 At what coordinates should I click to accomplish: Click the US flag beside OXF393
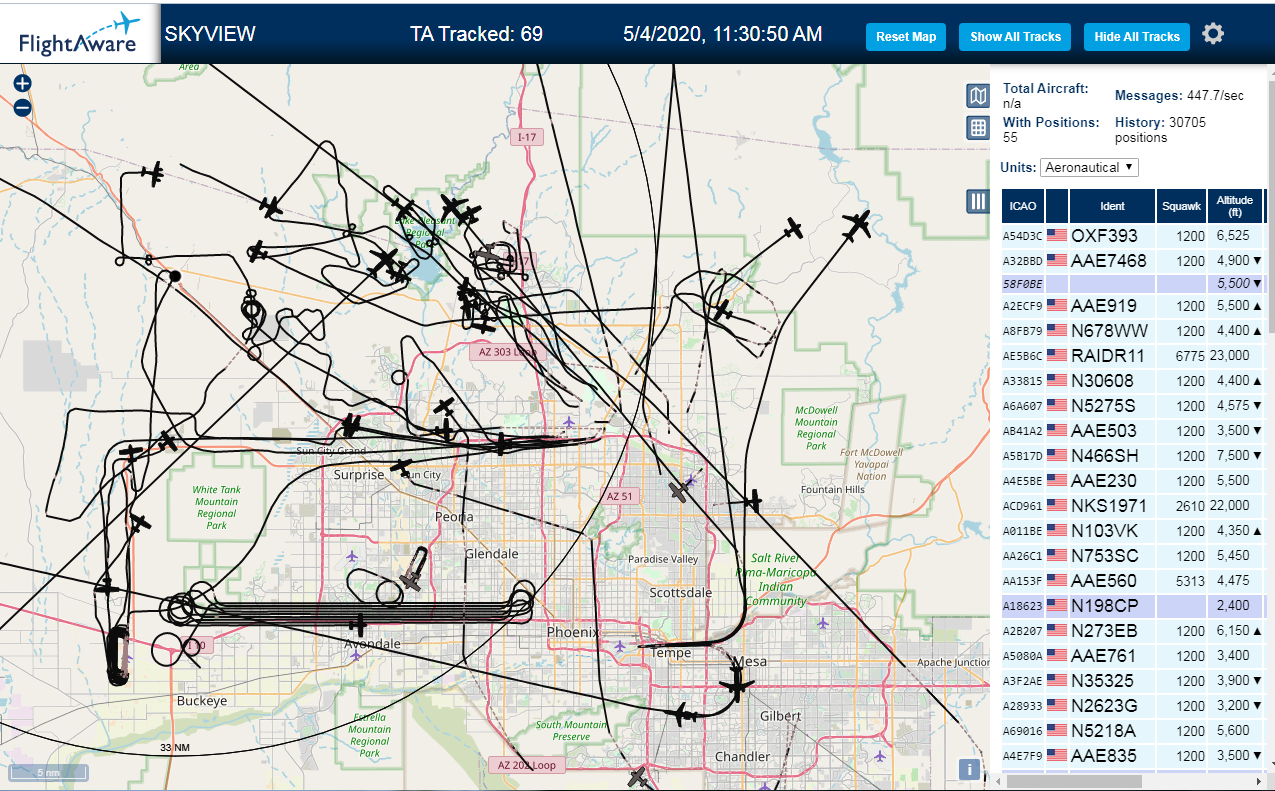coord(1056,236)
